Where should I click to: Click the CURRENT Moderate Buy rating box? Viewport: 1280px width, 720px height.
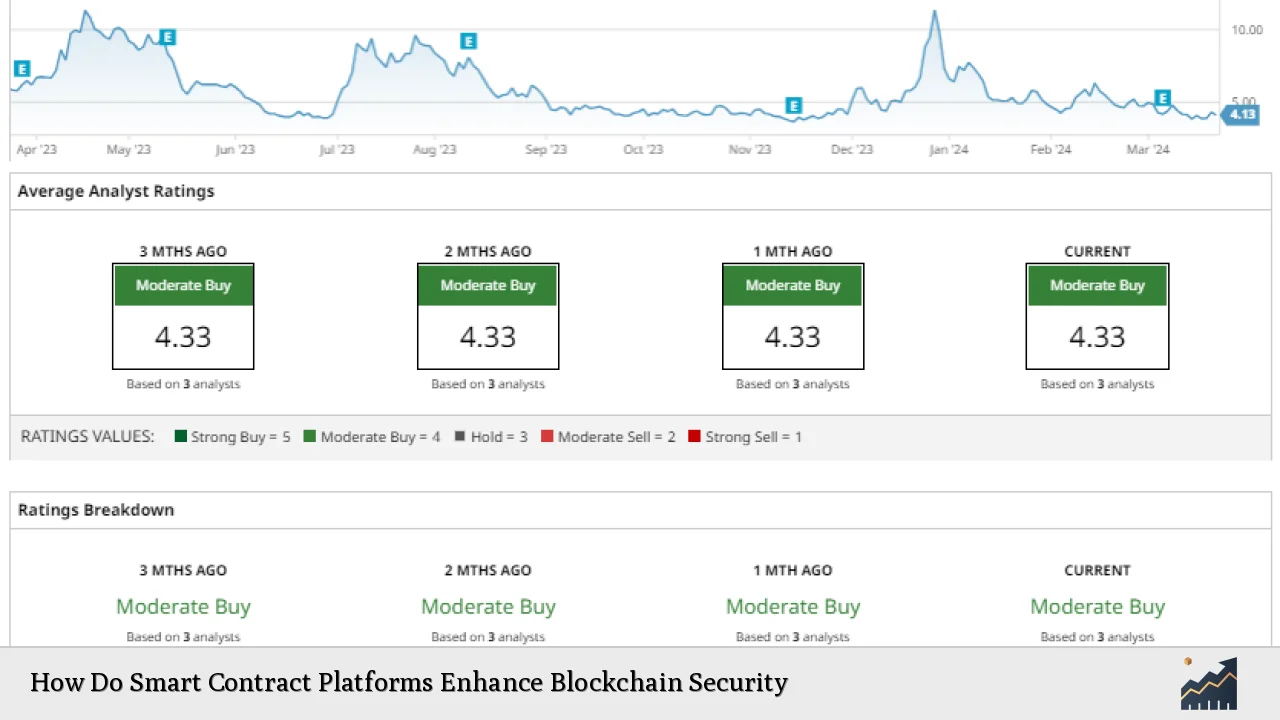click(x=1097, y=316)
